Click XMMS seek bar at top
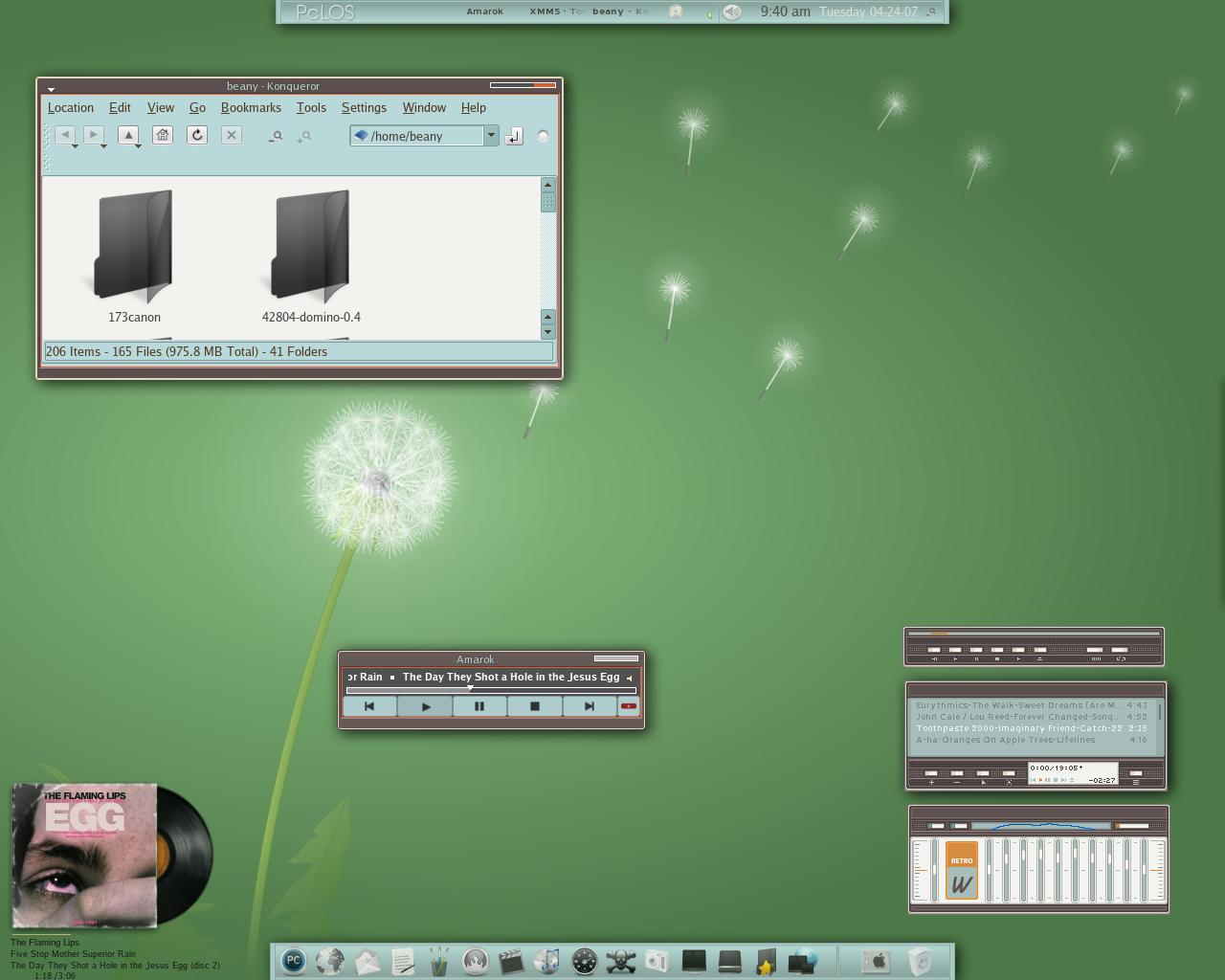 coord(1034,634)
